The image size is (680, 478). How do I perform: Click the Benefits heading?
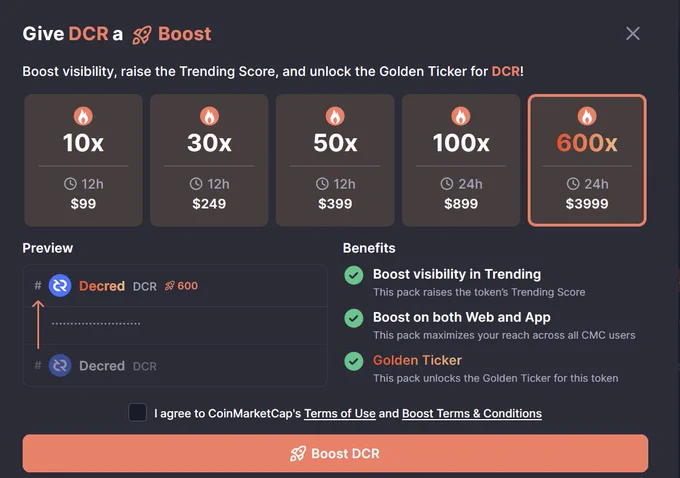coord(369,248)
